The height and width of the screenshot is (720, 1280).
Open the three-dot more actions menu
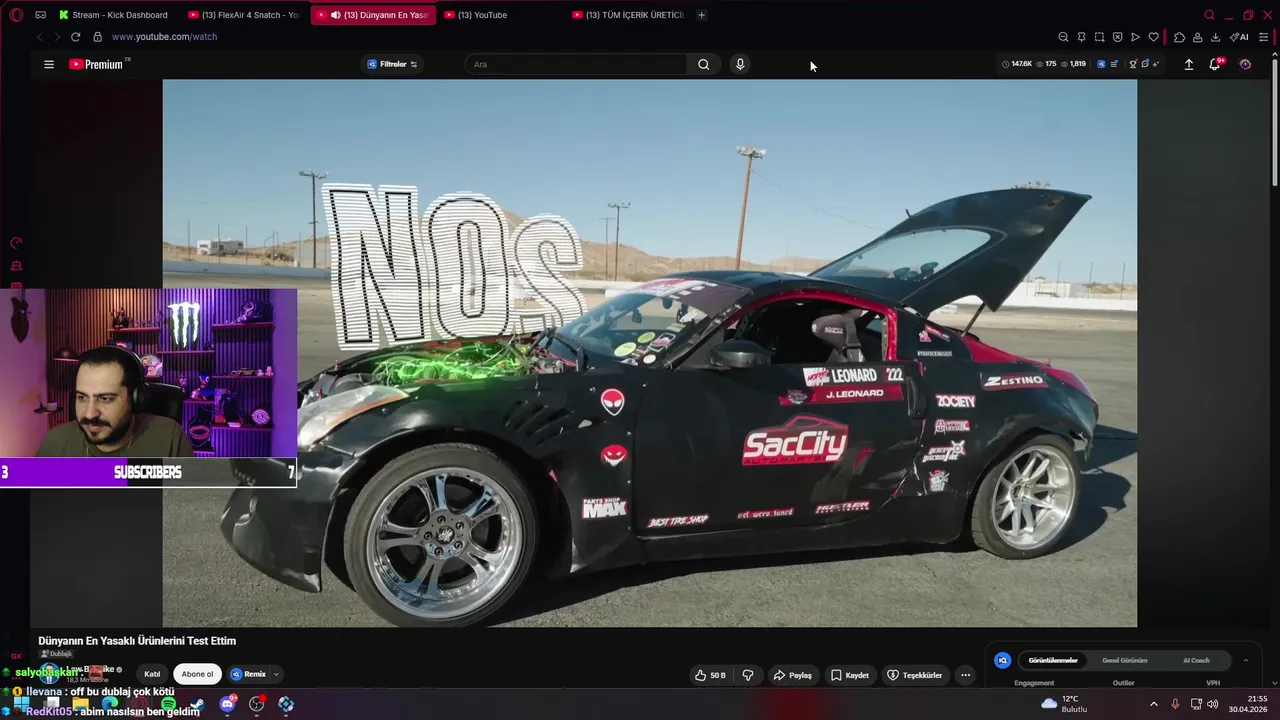pos(965,675)
